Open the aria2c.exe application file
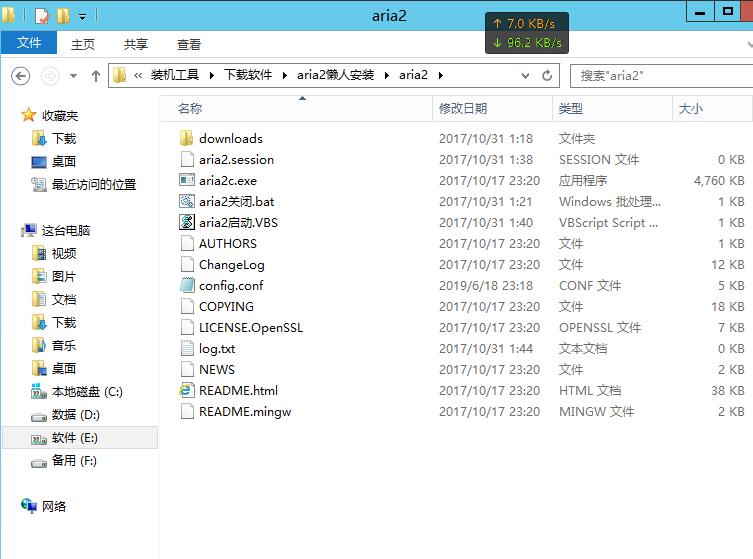 tap(227, 181)
